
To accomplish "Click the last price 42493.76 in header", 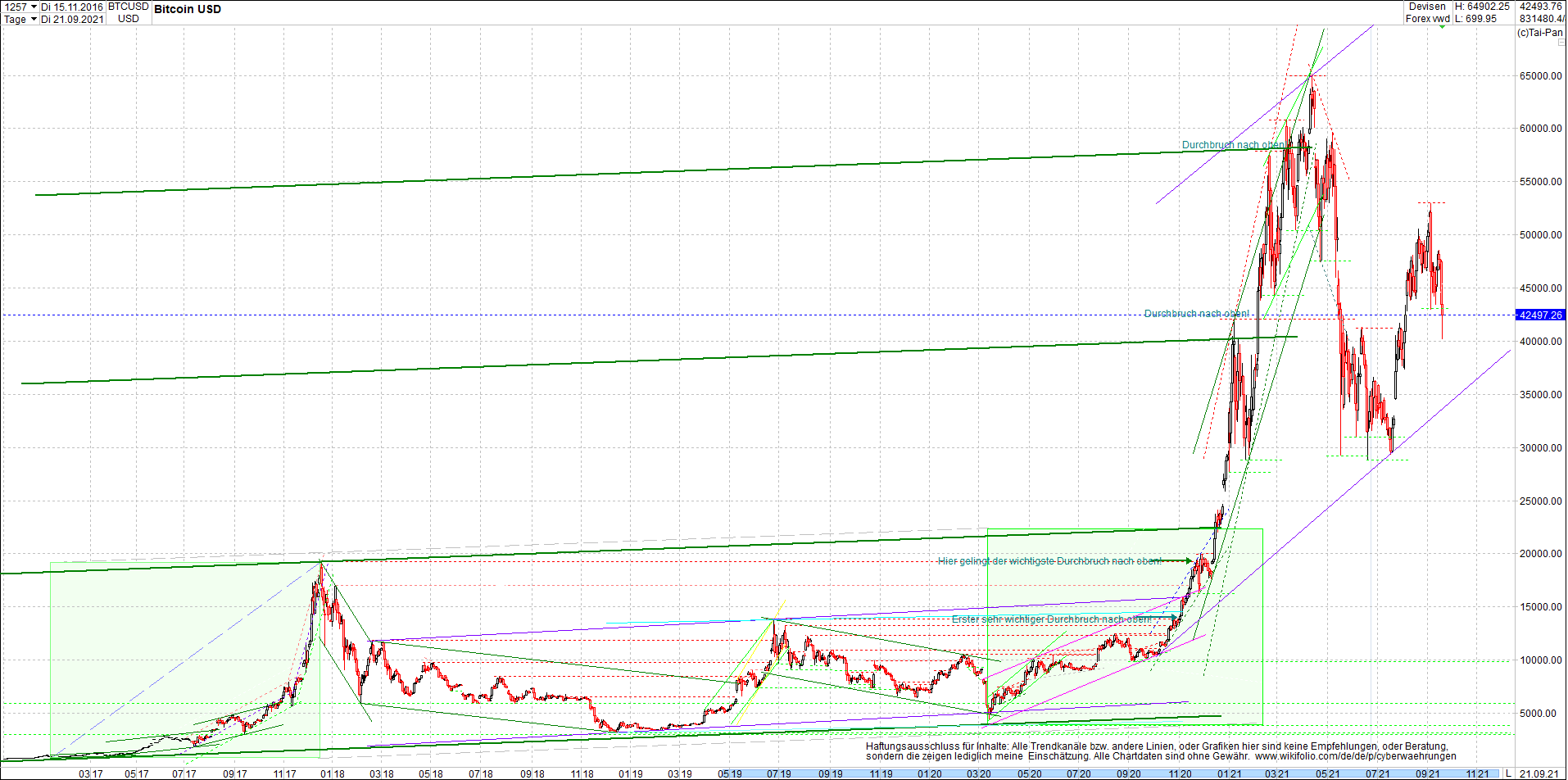I will (x=1541, y=7).
